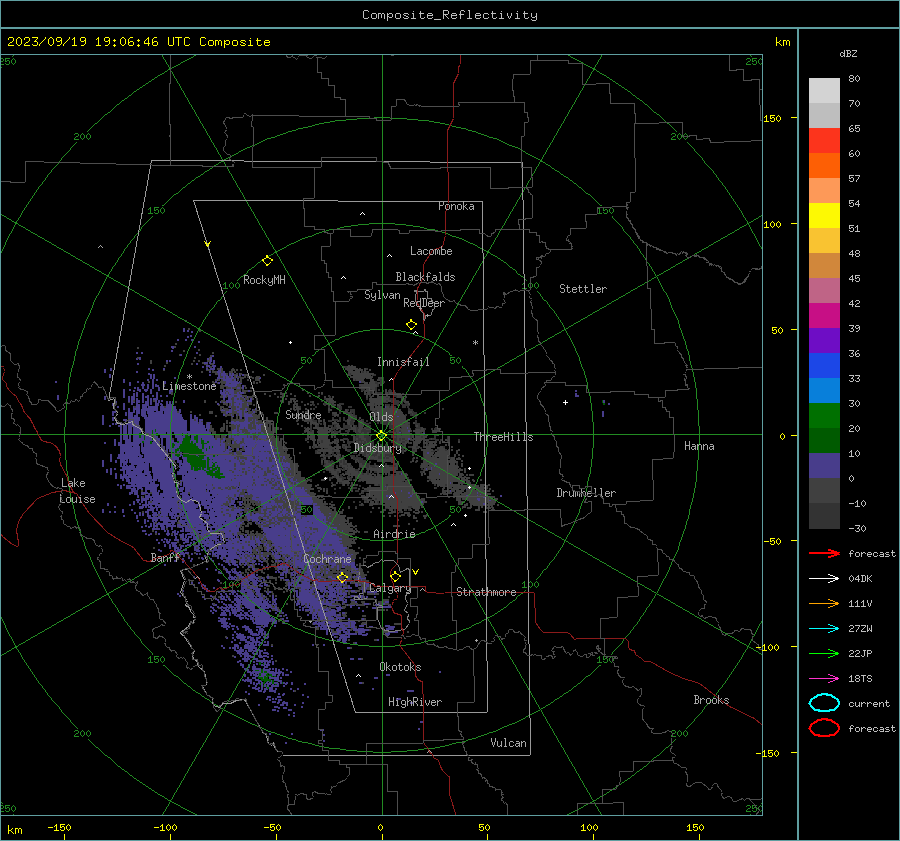This screenshot has height=841, width=900.
Task: Click the '18TS' legend text
Action: tap(860, 679)
